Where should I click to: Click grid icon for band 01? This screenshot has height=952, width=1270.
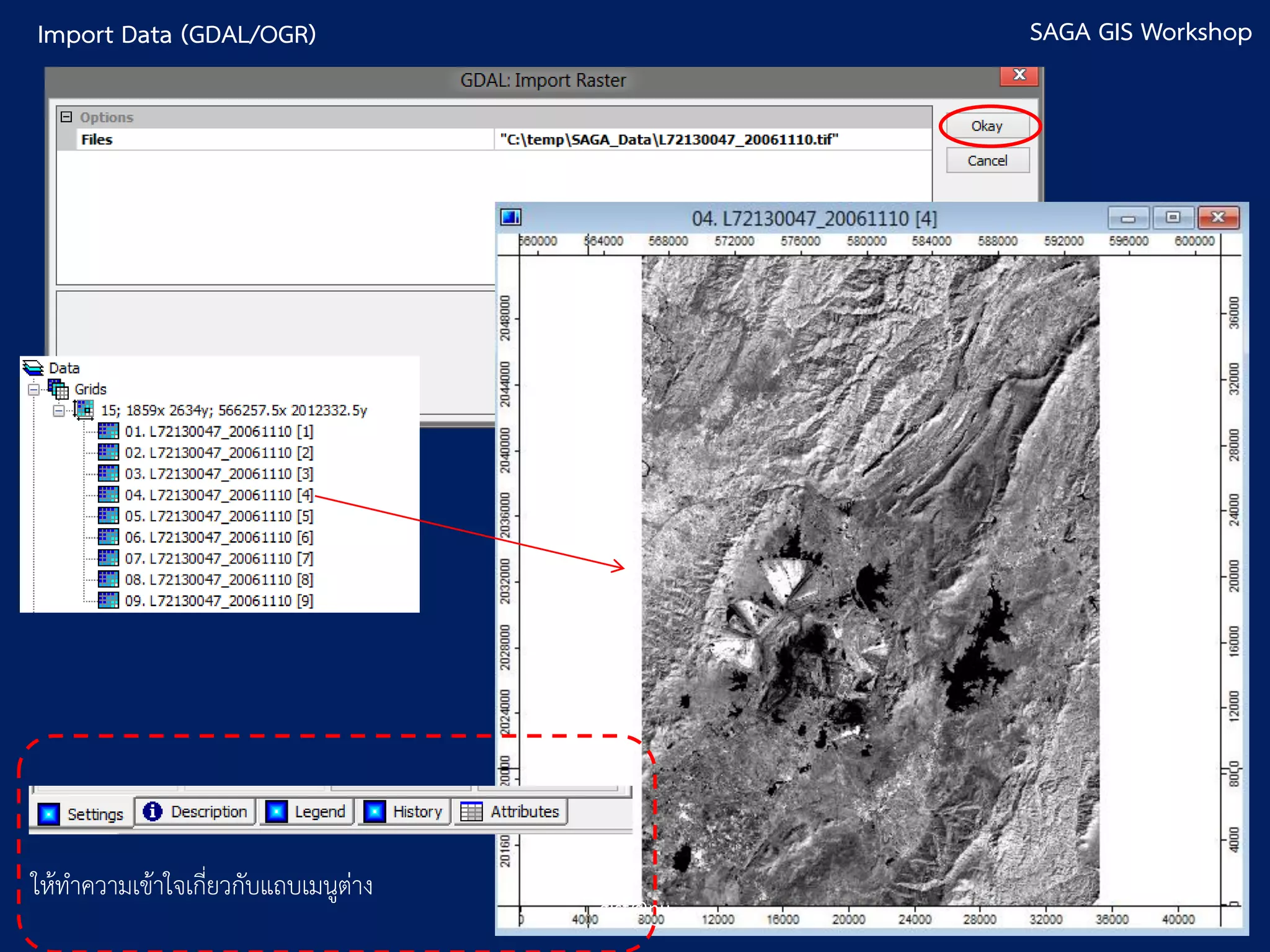click(109, 431)
